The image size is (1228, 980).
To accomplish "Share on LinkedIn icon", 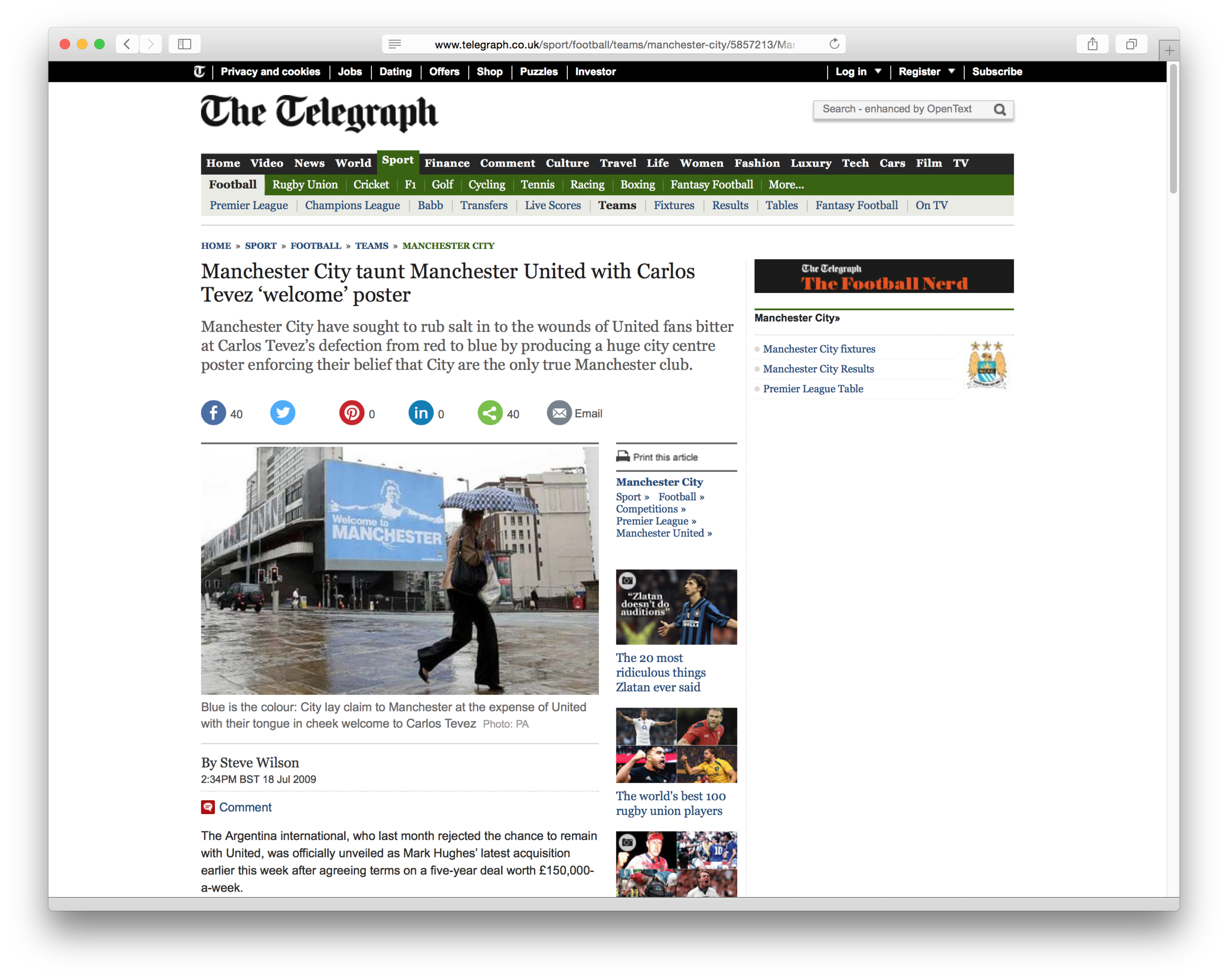I will 421,413.
